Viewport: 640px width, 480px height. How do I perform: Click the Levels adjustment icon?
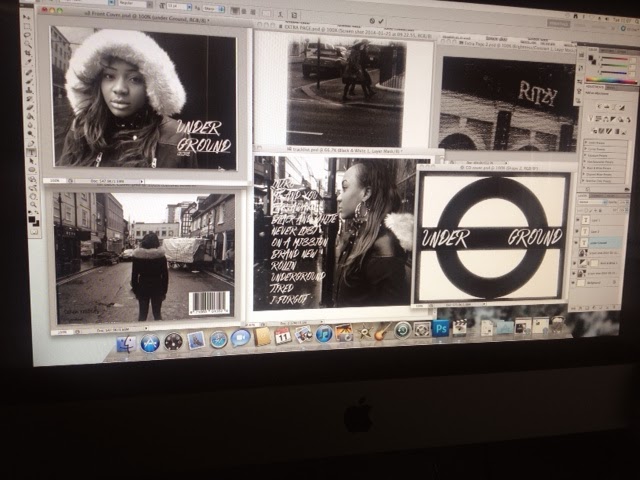point(607,107)
